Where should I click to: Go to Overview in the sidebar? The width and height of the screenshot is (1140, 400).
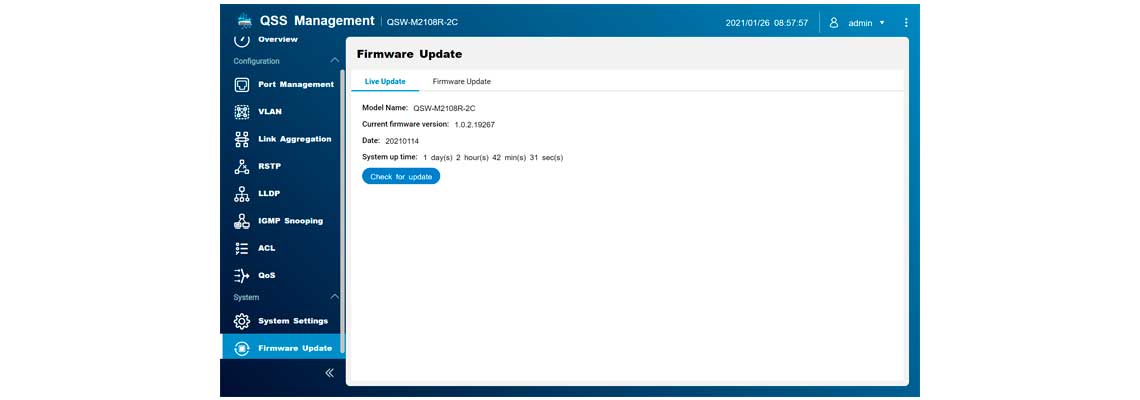coord(277,39)
